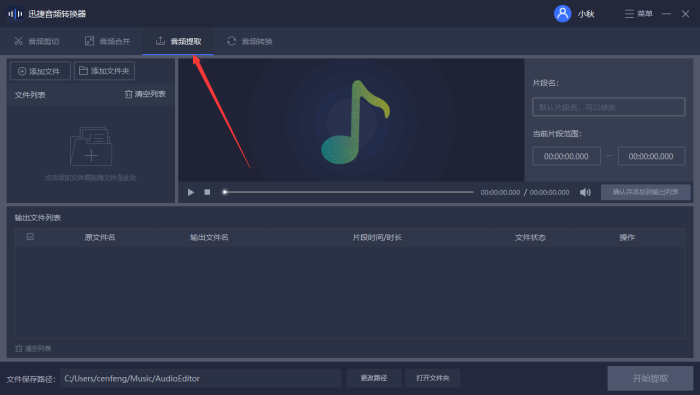The height and width of the screenshot is (395, 700).
Task: Click the 添加文件夹 button
Action: coord(104,71)
